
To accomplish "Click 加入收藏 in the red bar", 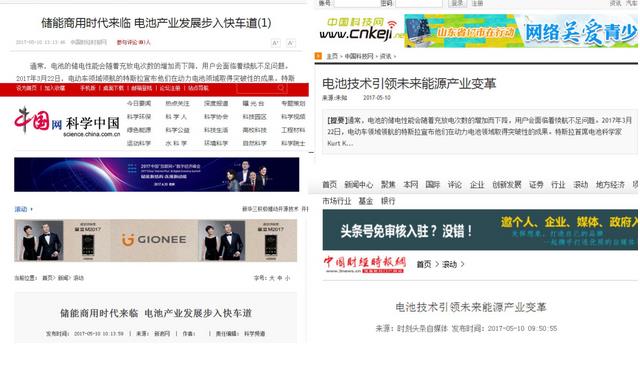I will coord(55,88).
